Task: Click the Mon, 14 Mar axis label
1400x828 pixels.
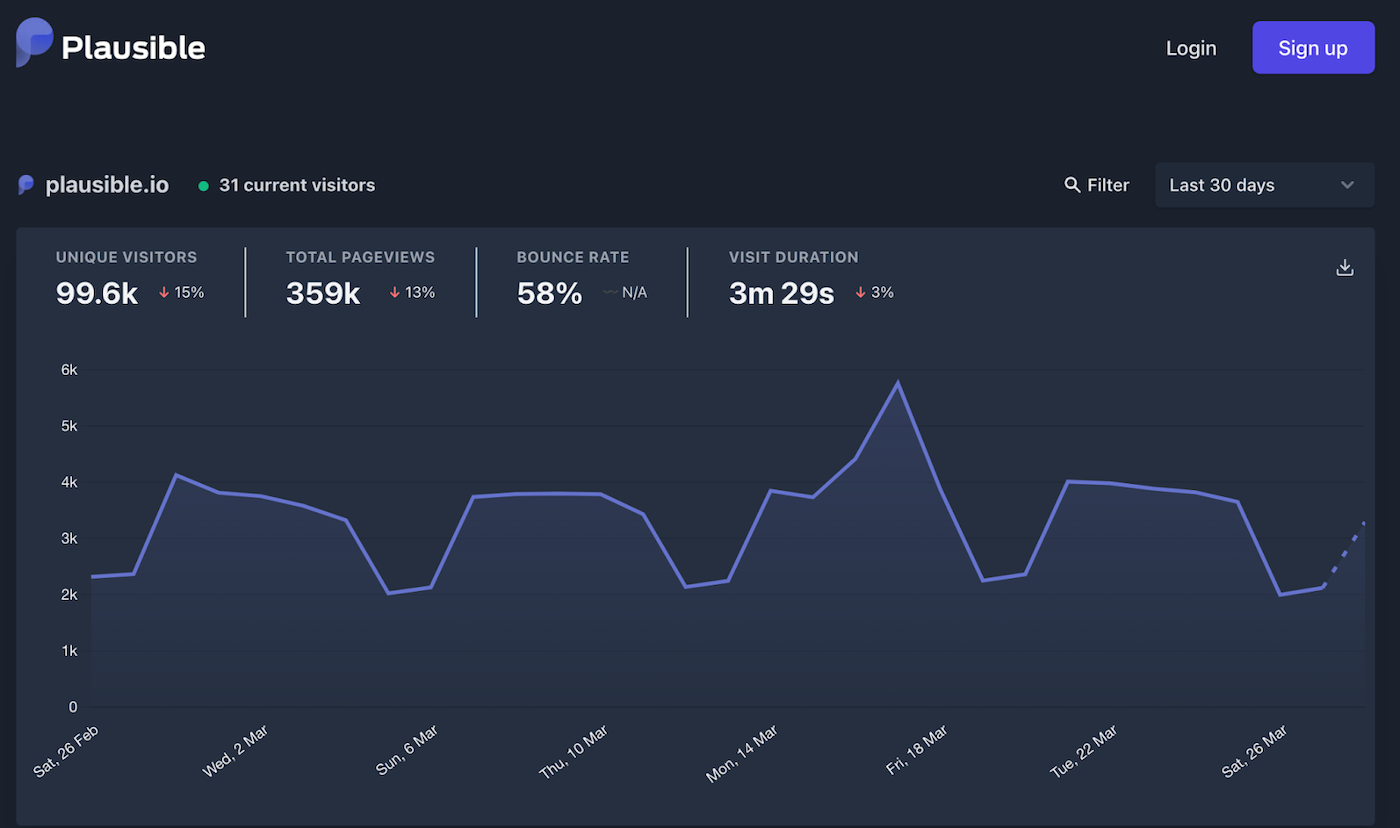Action: 742,754
